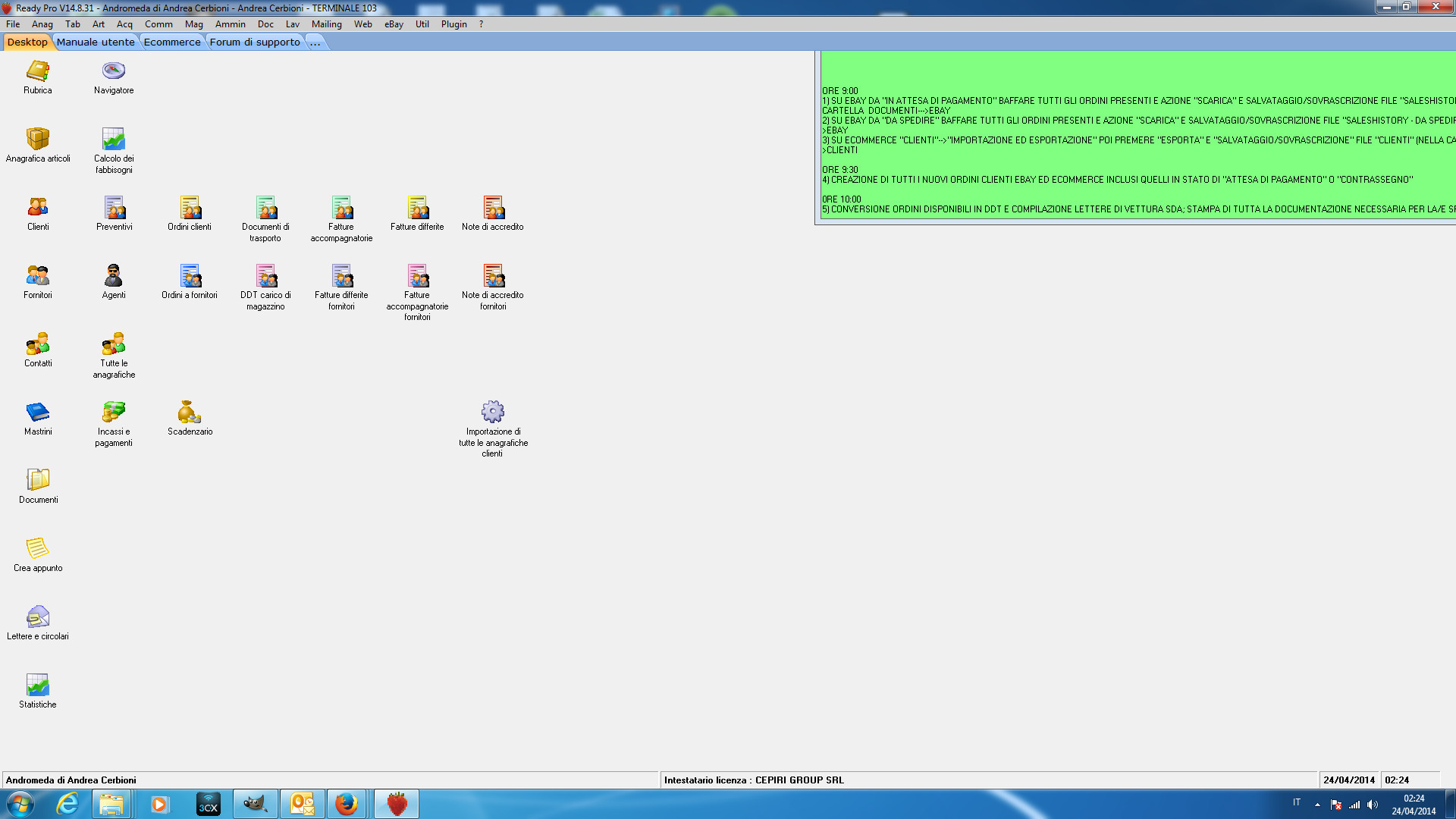
Task: Open the Ammin menu
Action: [x=231, y=24]
